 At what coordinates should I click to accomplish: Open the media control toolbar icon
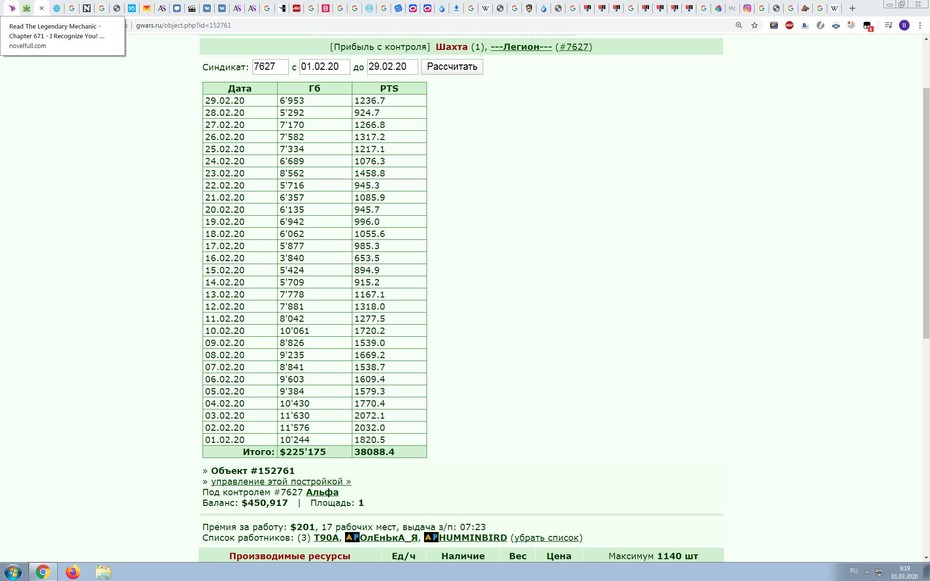point(888,25)
